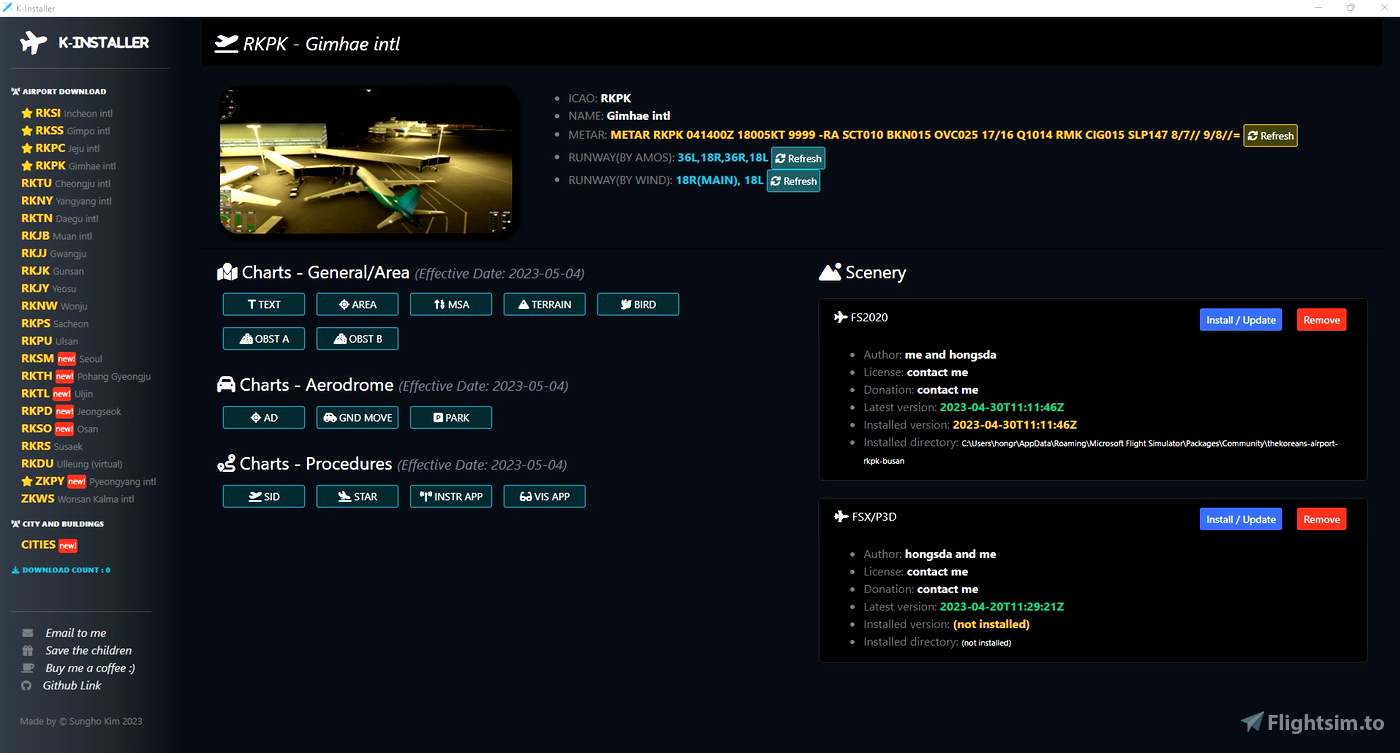Open the SID procedures chart
The image size is (1400, 753).
click(x=264, y=496)
